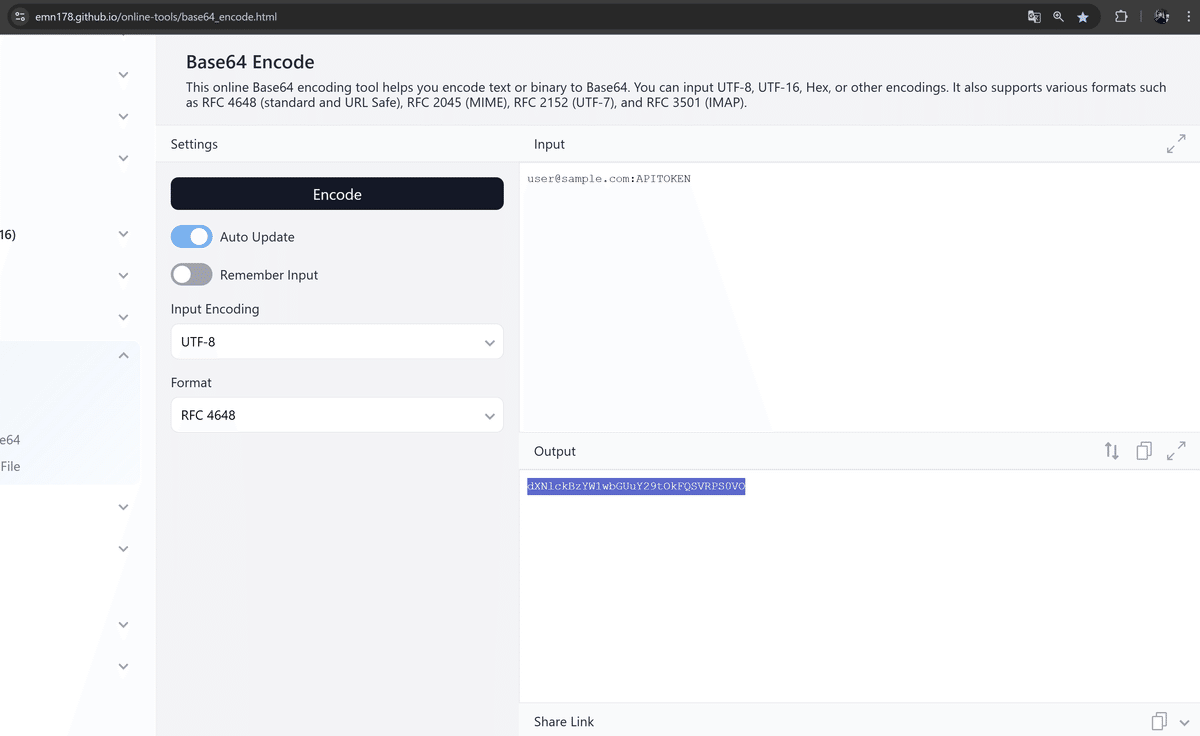Click into the Input text area

coord(860,297)
